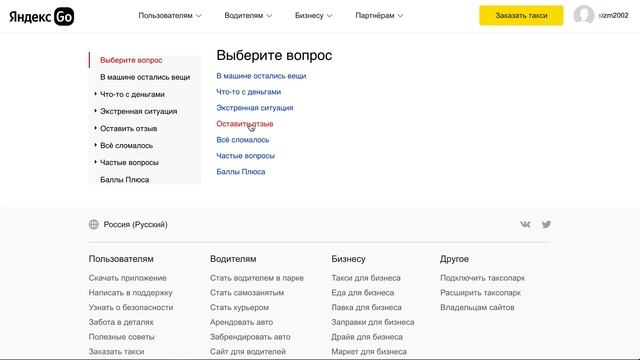Screen dimensions: 640x360
Task: Open footer link Сайт для водителей
Action: [248, 351]
